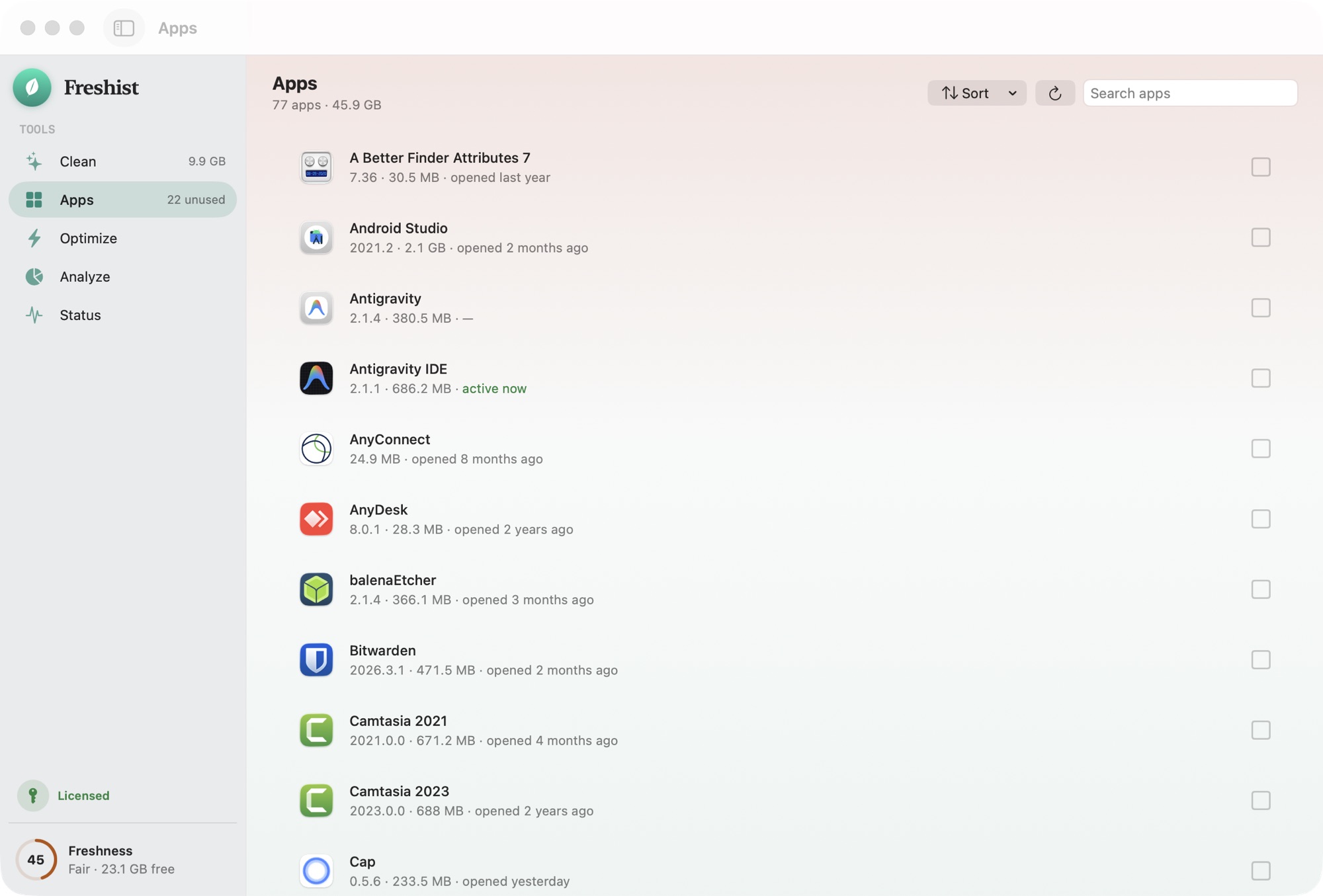This screenshot has width=1323, height=896.
Task: Select the Antigravity 2.1.4 checkbox
Action: point(1261,308)
